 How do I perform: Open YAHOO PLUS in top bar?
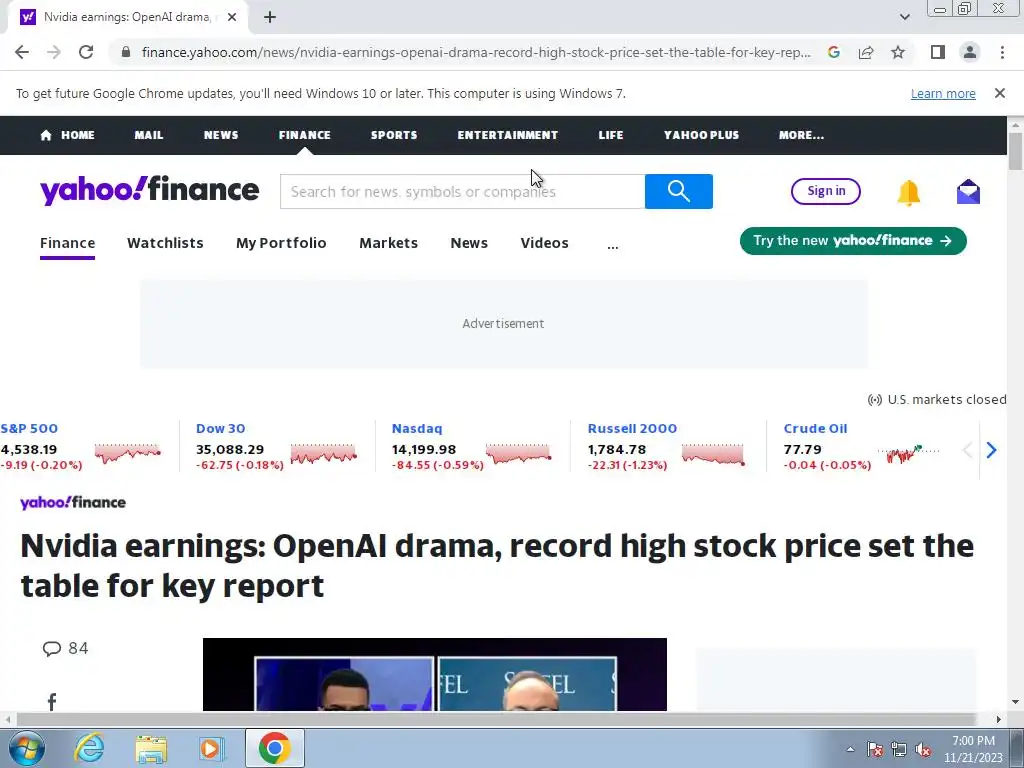701,135
